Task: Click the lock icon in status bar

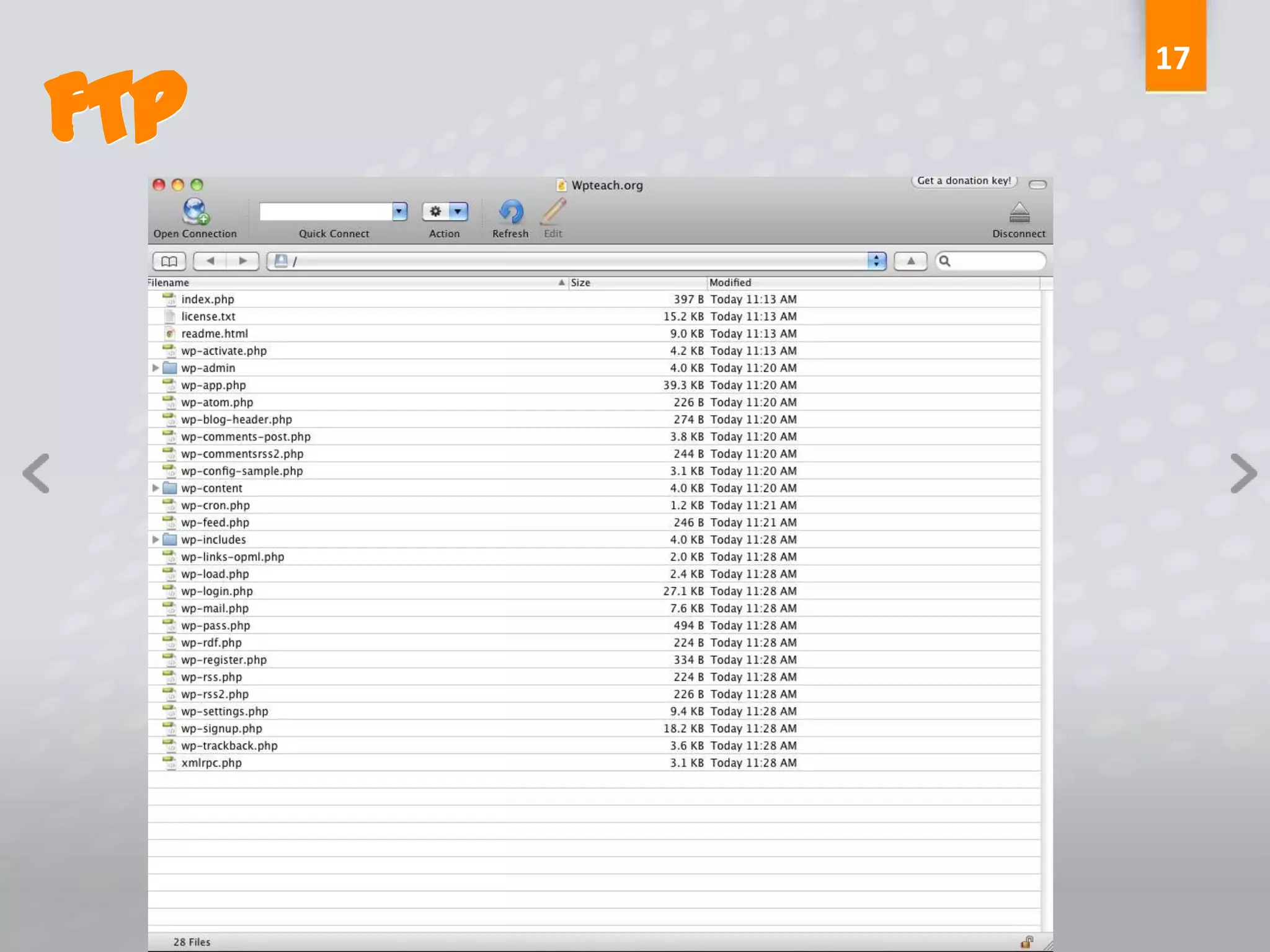Action: click(1027, 942)
